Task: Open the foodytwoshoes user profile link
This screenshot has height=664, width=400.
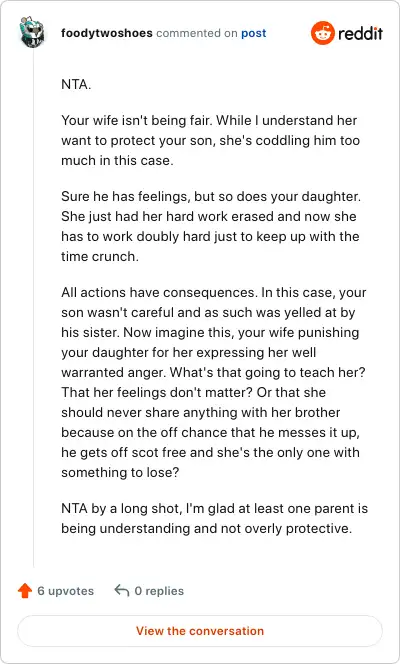Action: coord(107,33)
